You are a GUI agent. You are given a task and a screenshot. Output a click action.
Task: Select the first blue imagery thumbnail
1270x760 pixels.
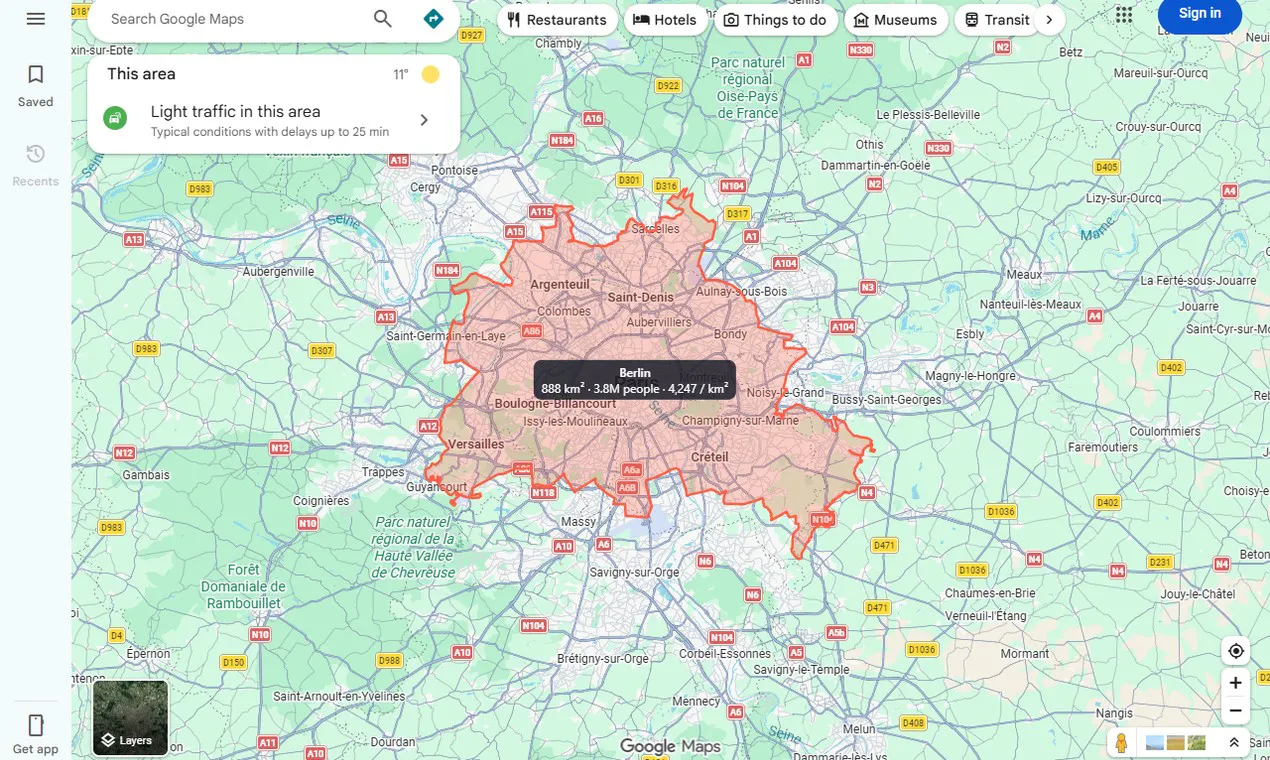[x=1155, y=743]
